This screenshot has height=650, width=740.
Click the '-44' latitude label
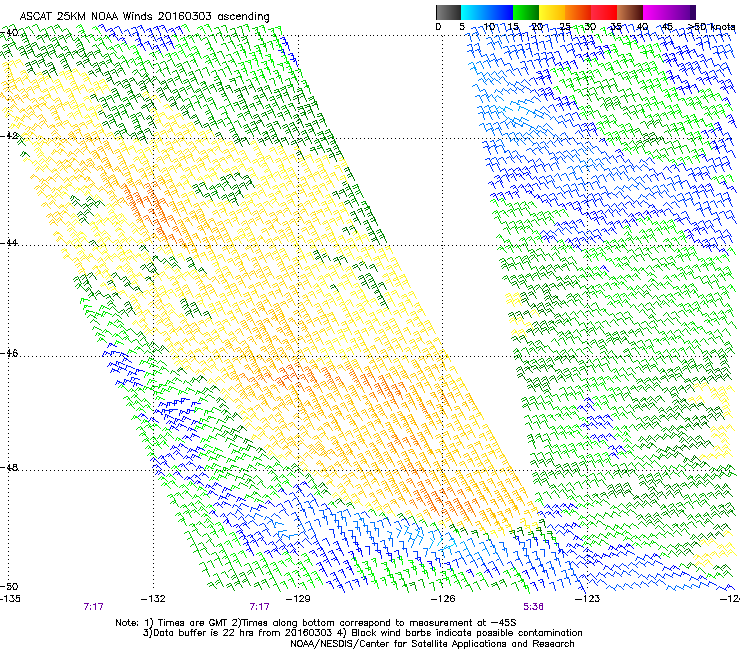click(x=9, y=243)
